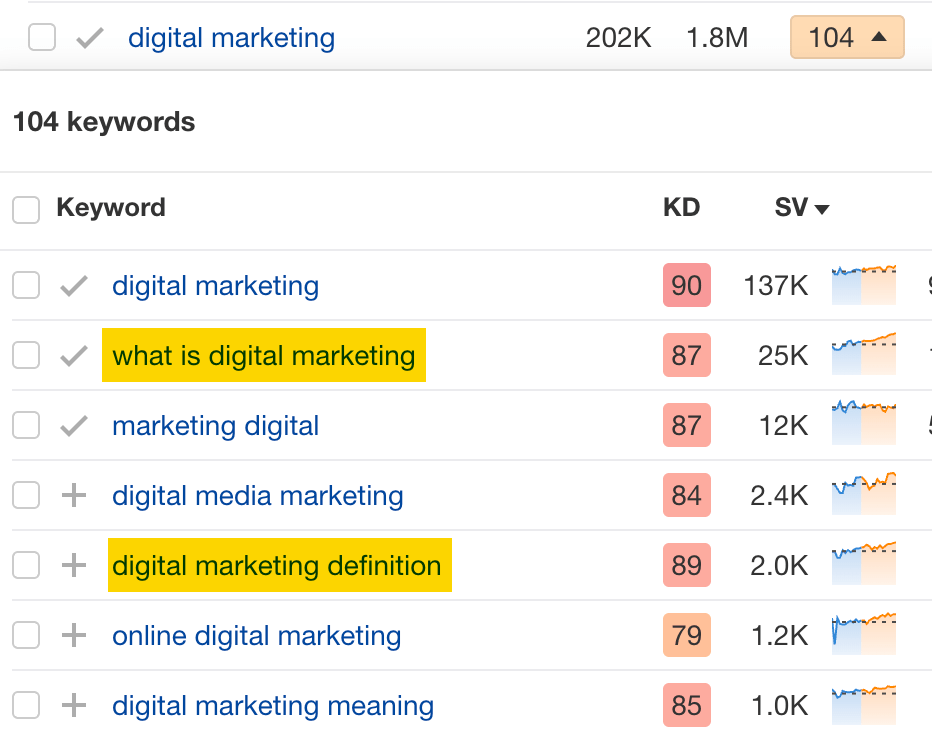Click the plus icon beside "online digital marketing"
The height and width of the screenshot is (738, 932).
[x=75, y=635]
